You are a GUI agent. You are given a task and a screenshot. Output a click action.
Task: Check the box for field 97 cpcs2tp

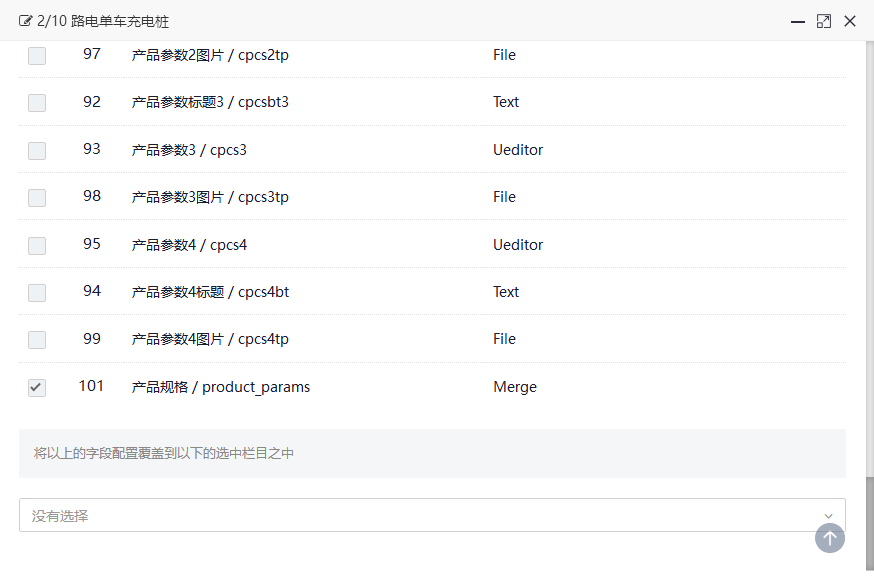[37, 56]
